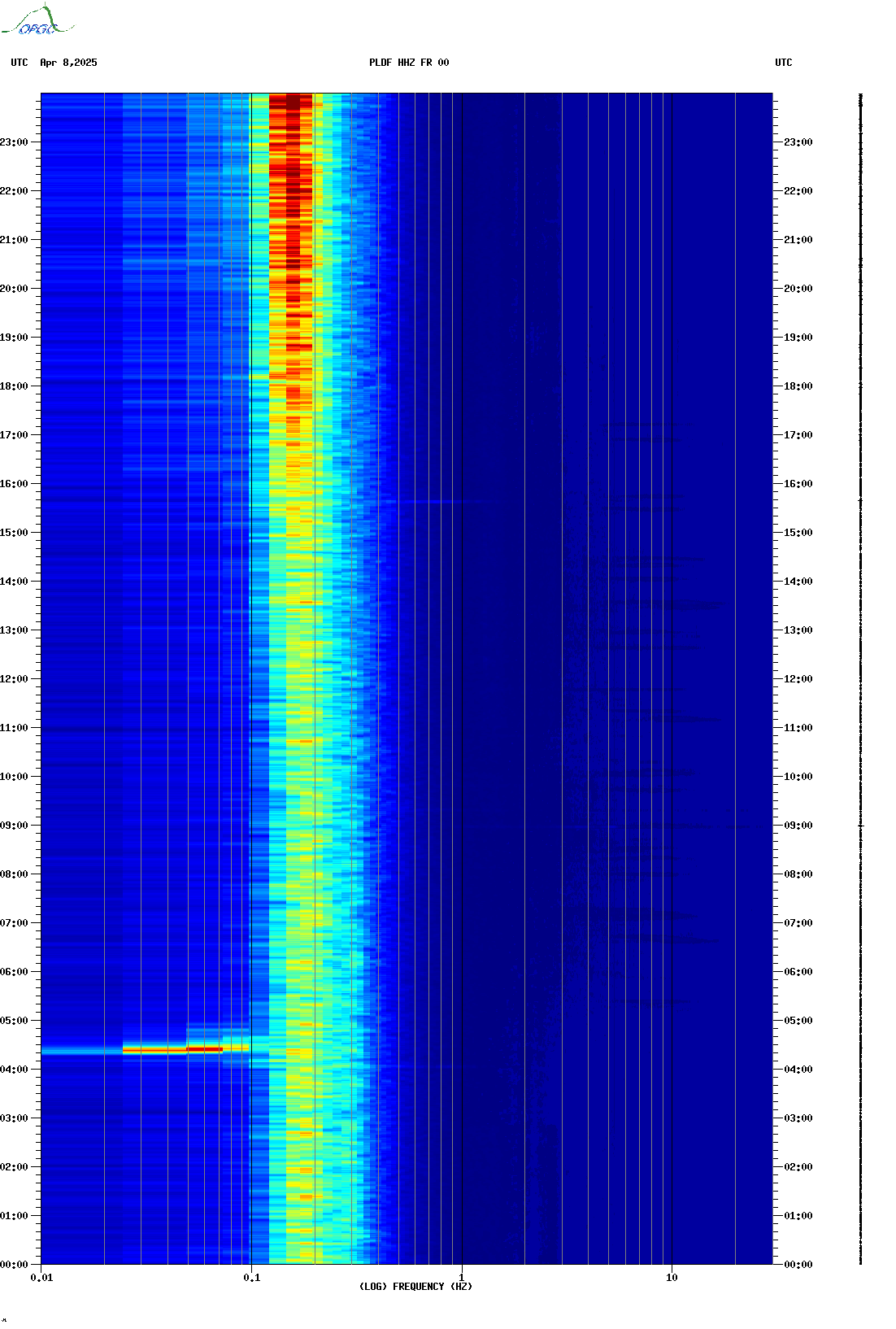This screenshot has width=896, height=1329.
Task: Click the 0.01 frequency tick label
Action: point(41,1278)
